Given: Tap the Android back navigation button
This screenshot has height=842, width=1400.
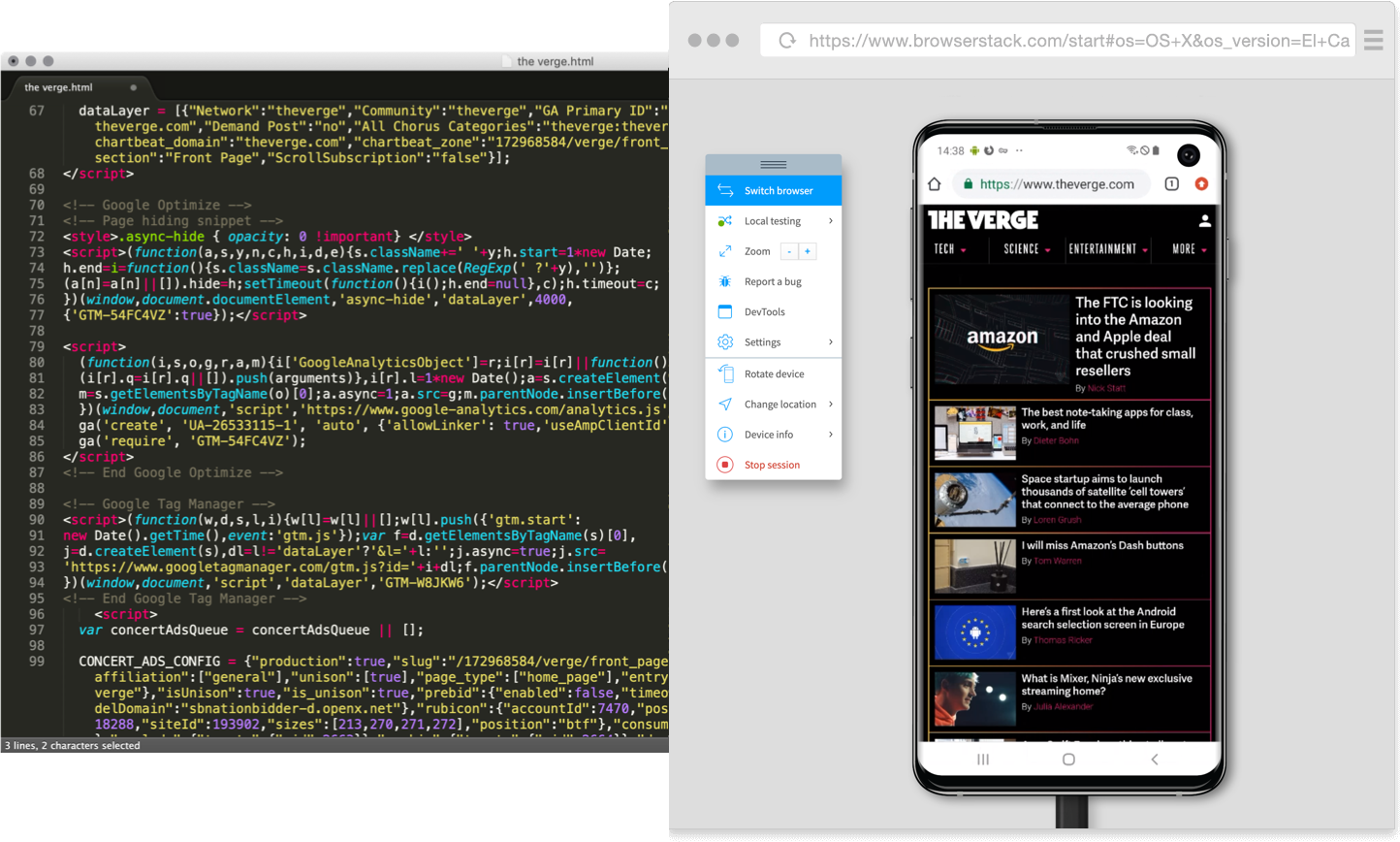Looking at the screenshot, I should point(1154,760).
